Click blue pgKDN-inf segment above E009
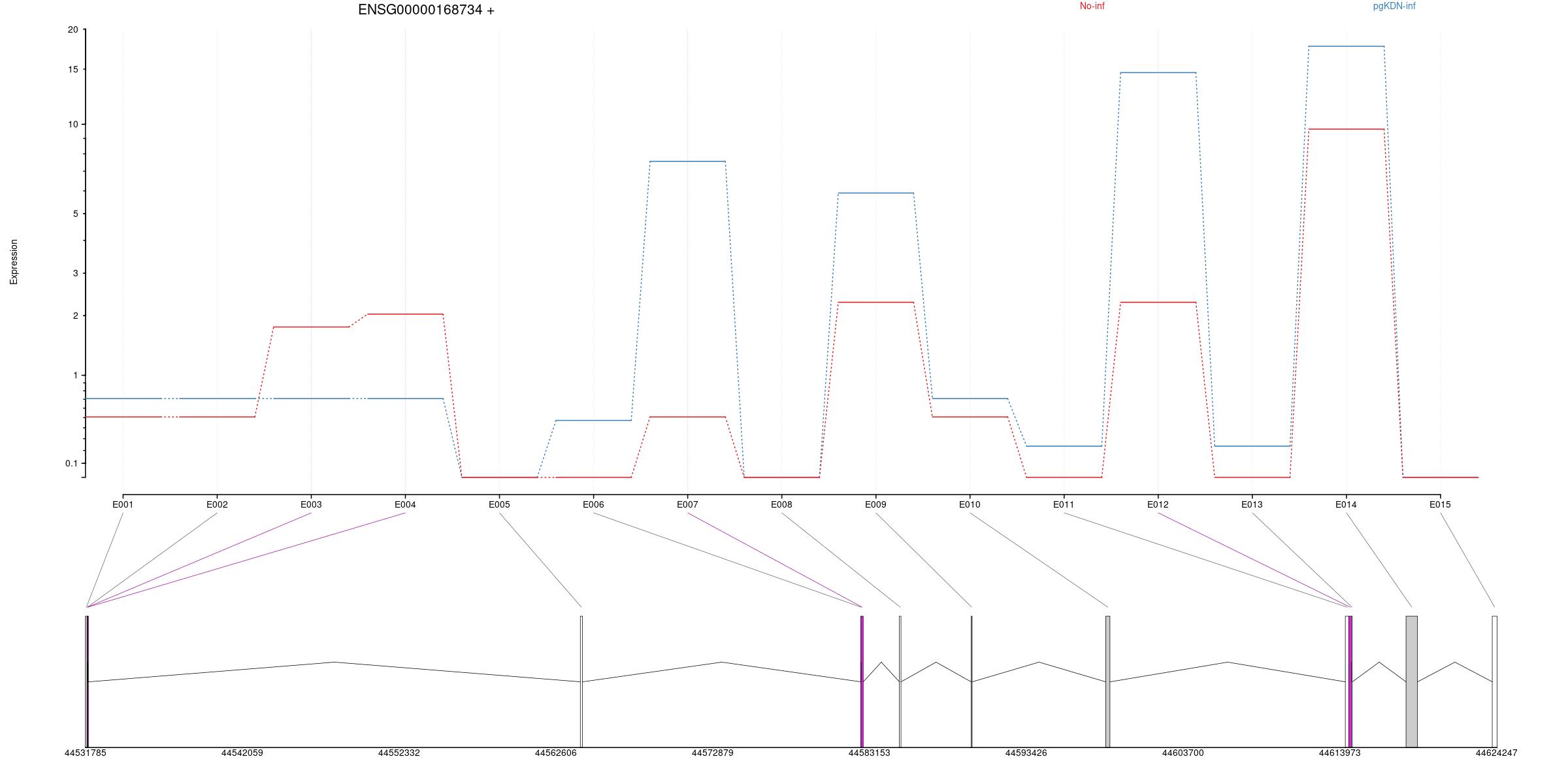This screenshot has width=1568, height=784. (875, 193)
